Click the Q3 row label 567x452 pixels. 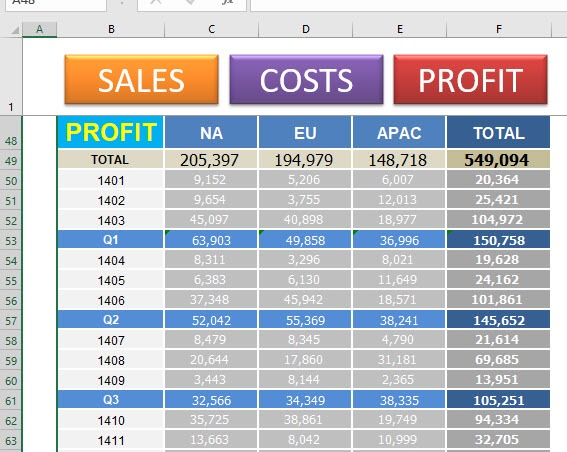click(110, 400)
